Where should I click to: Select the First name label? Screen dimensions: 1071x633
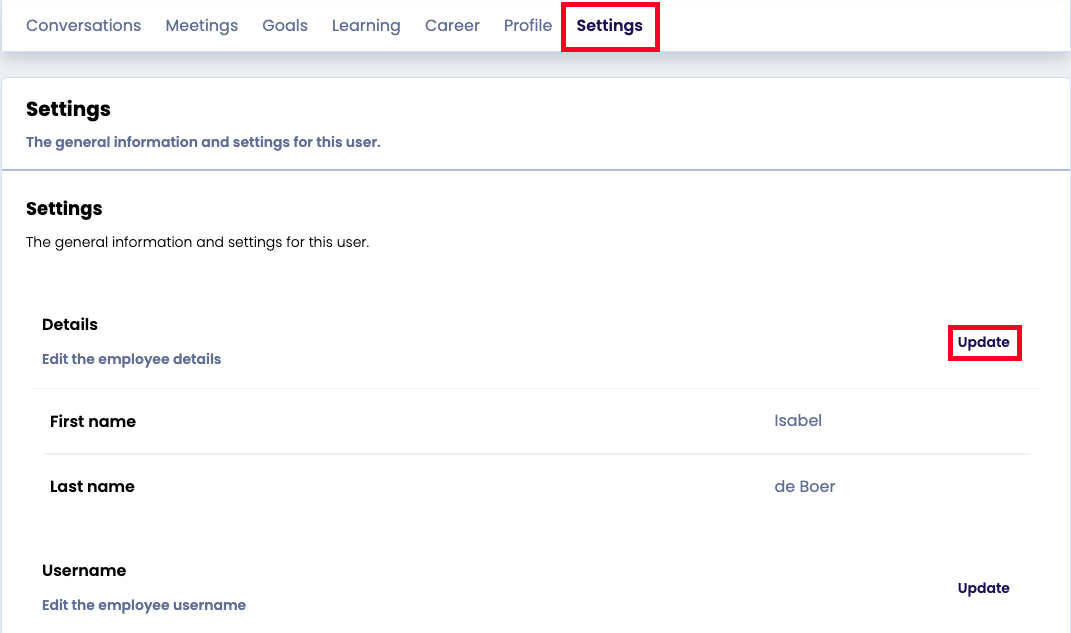click(x=93, y=422)
